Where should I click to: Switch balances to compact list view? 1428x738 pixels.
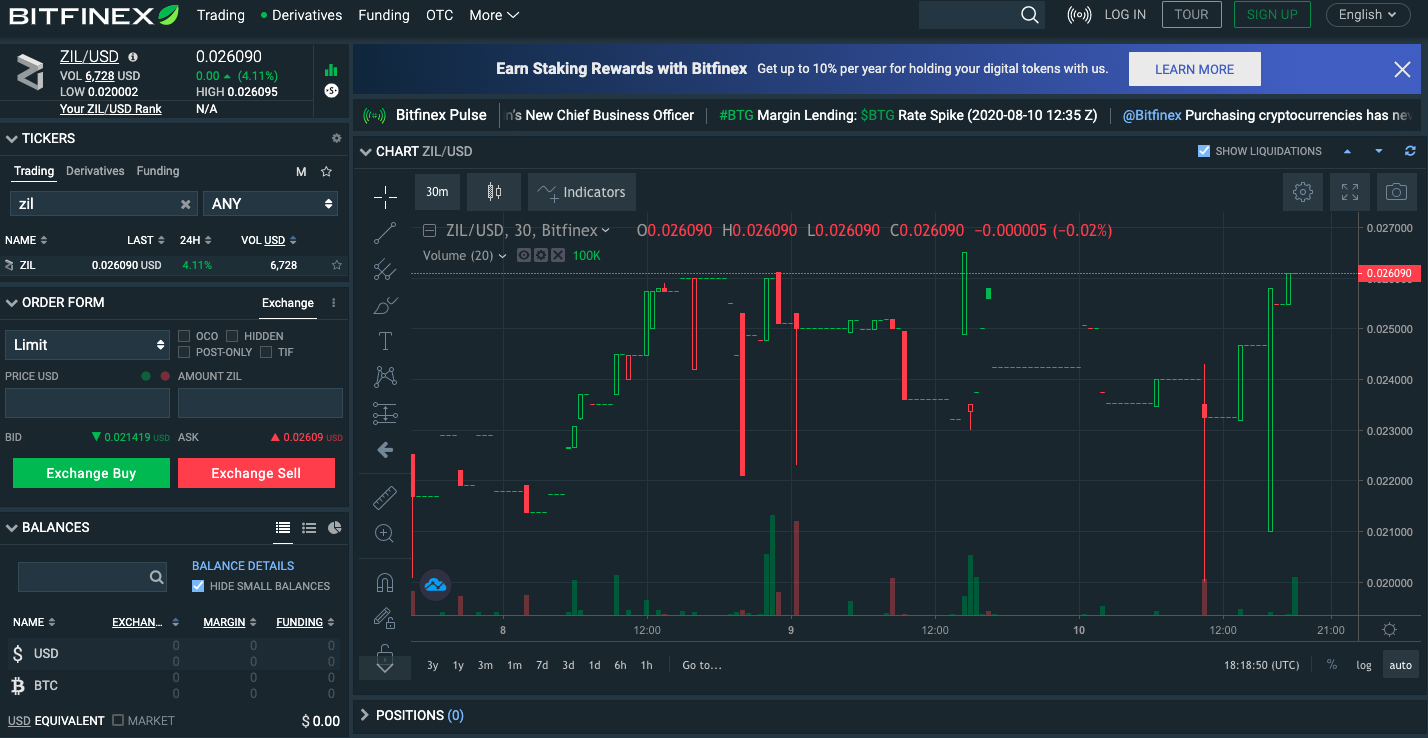[x=309, y=528]
